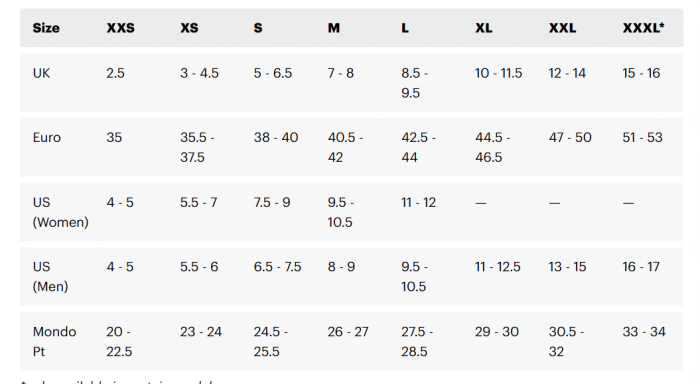Click the Mondo Pt row label
Viewport: 700px width, 384px height.
[x=54, y=342]
